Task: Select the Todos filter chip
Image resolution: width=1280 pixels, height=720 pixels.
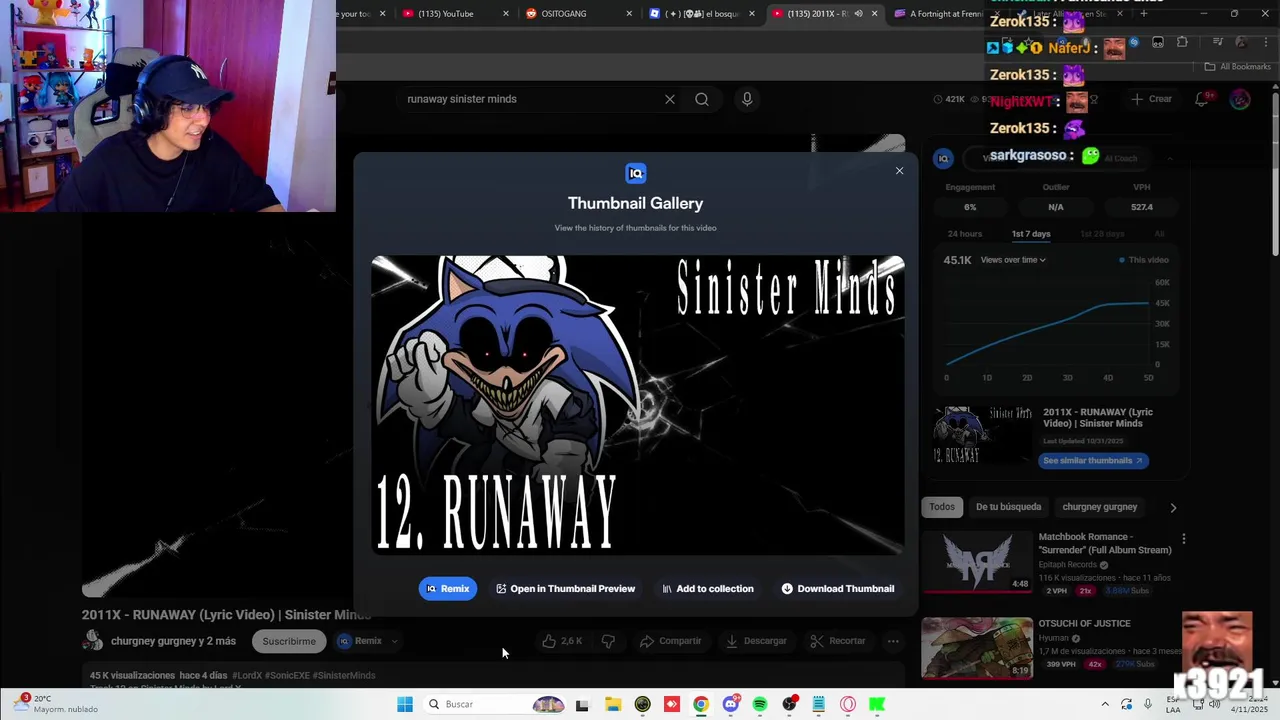Action: 942,507
